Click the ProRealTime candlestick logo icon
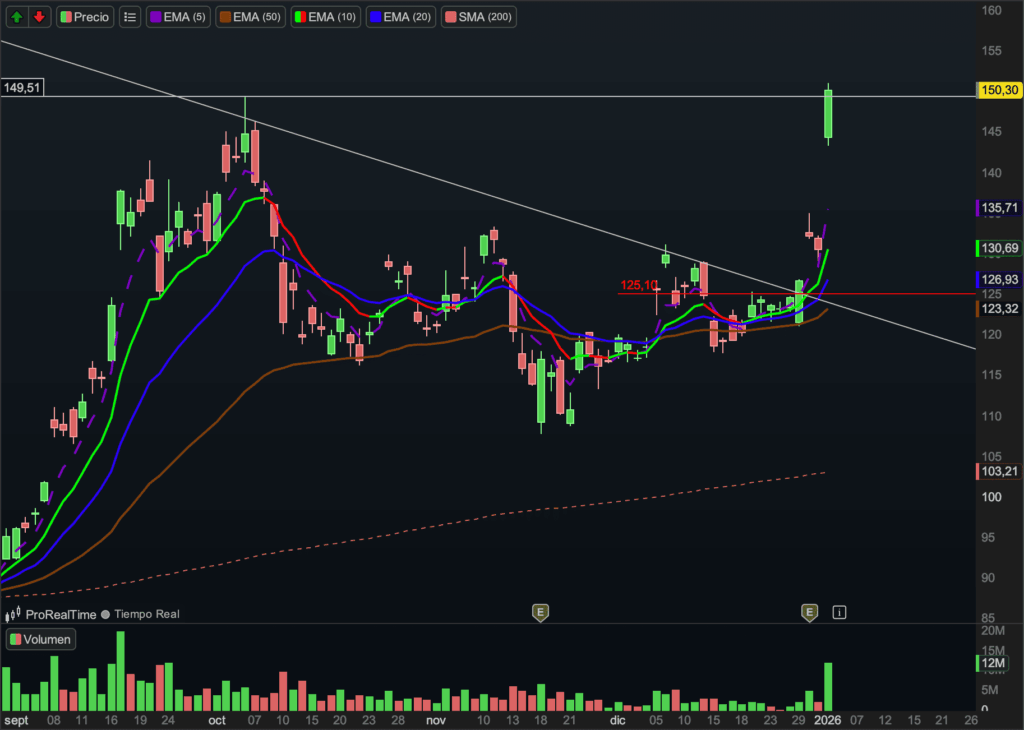Viewport: 1024px width, 730px height. click(14, 614)
